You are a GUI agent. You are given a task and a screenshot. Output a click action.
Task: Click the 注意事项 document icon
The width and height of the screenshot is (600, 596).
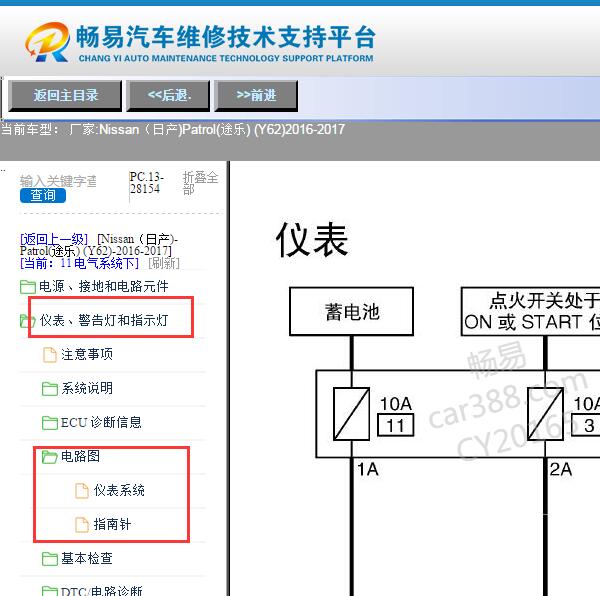coord(49,355)
